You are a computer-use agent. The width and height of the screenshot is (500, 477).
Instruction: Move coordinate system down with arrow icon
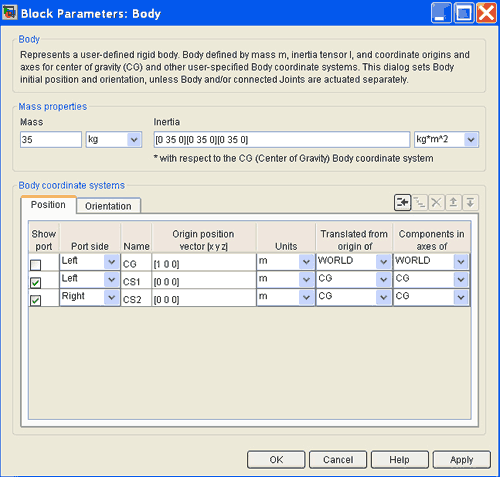(470, 202)
